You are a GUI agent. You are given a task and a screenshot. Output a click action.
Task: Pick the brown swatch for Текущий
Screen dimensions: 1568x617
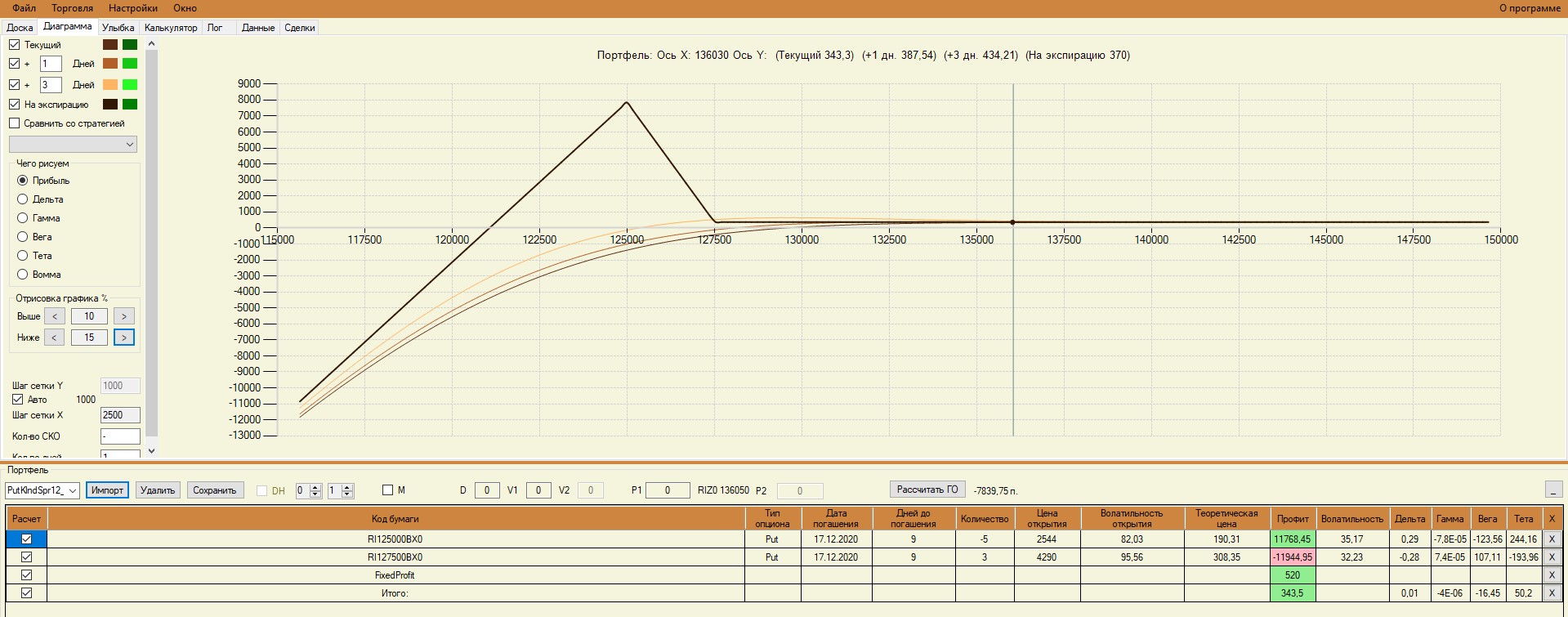[x=110, y=45]
